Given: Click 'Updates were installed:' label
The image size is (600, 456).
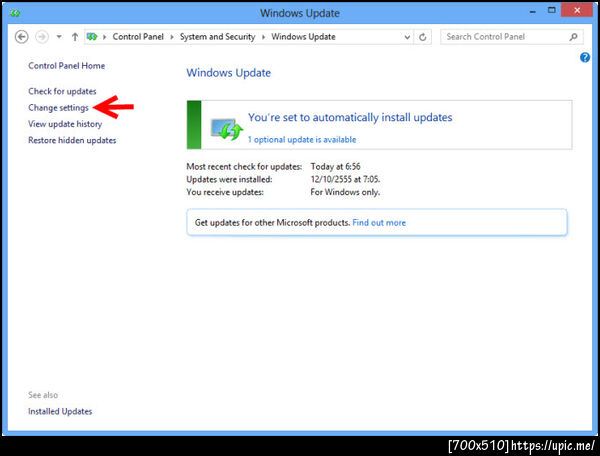Looking at the screenshot, I should [229, 179].
